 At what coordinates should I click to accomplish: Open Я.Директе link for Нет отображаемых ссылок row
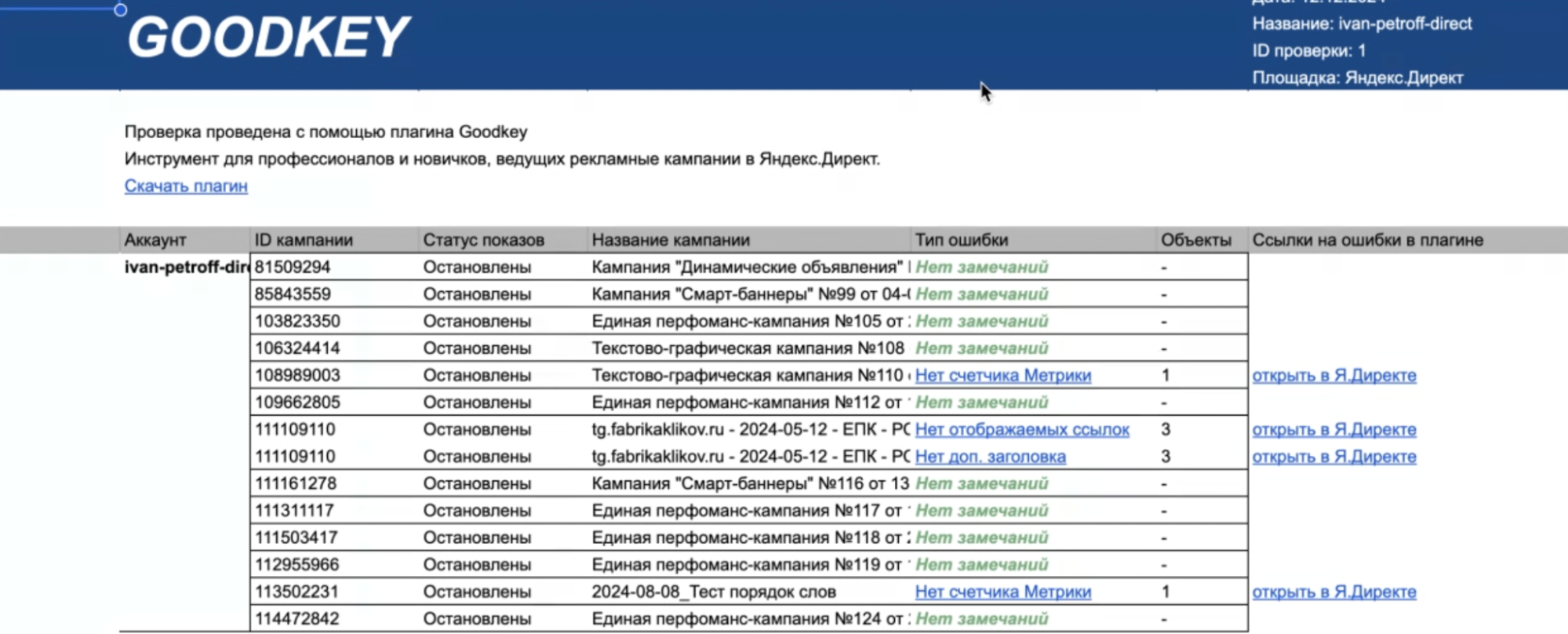(x=1333, y=429)
